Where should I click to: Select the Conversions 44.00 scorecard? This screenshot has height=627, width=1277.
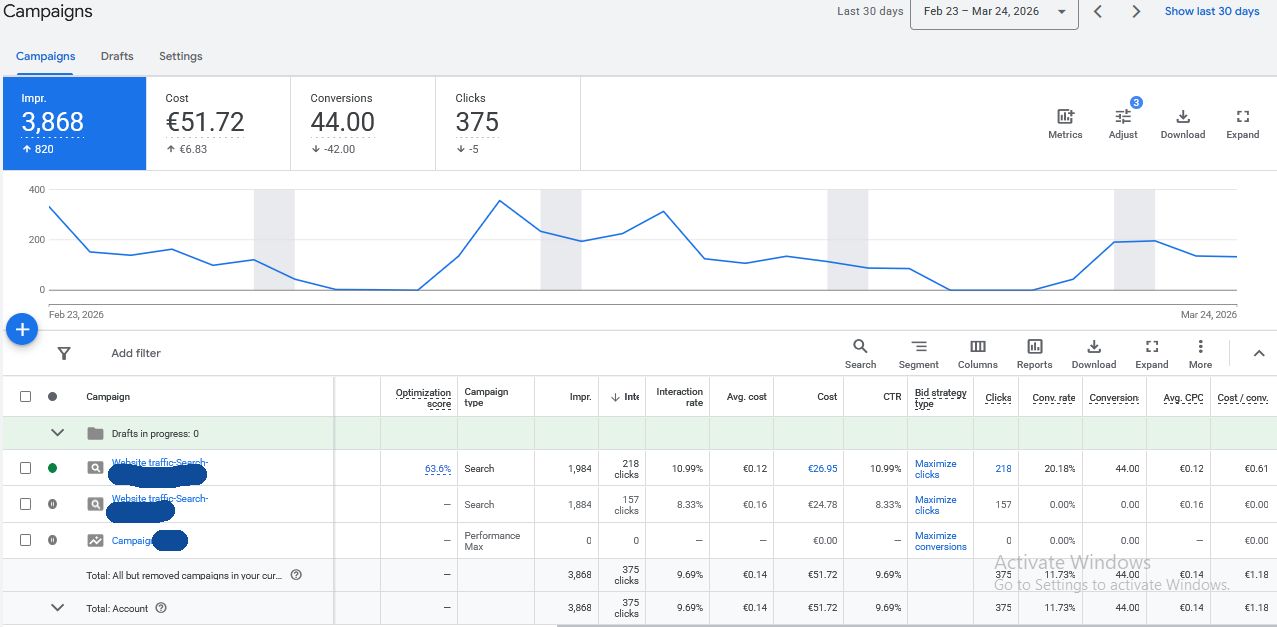363,124
